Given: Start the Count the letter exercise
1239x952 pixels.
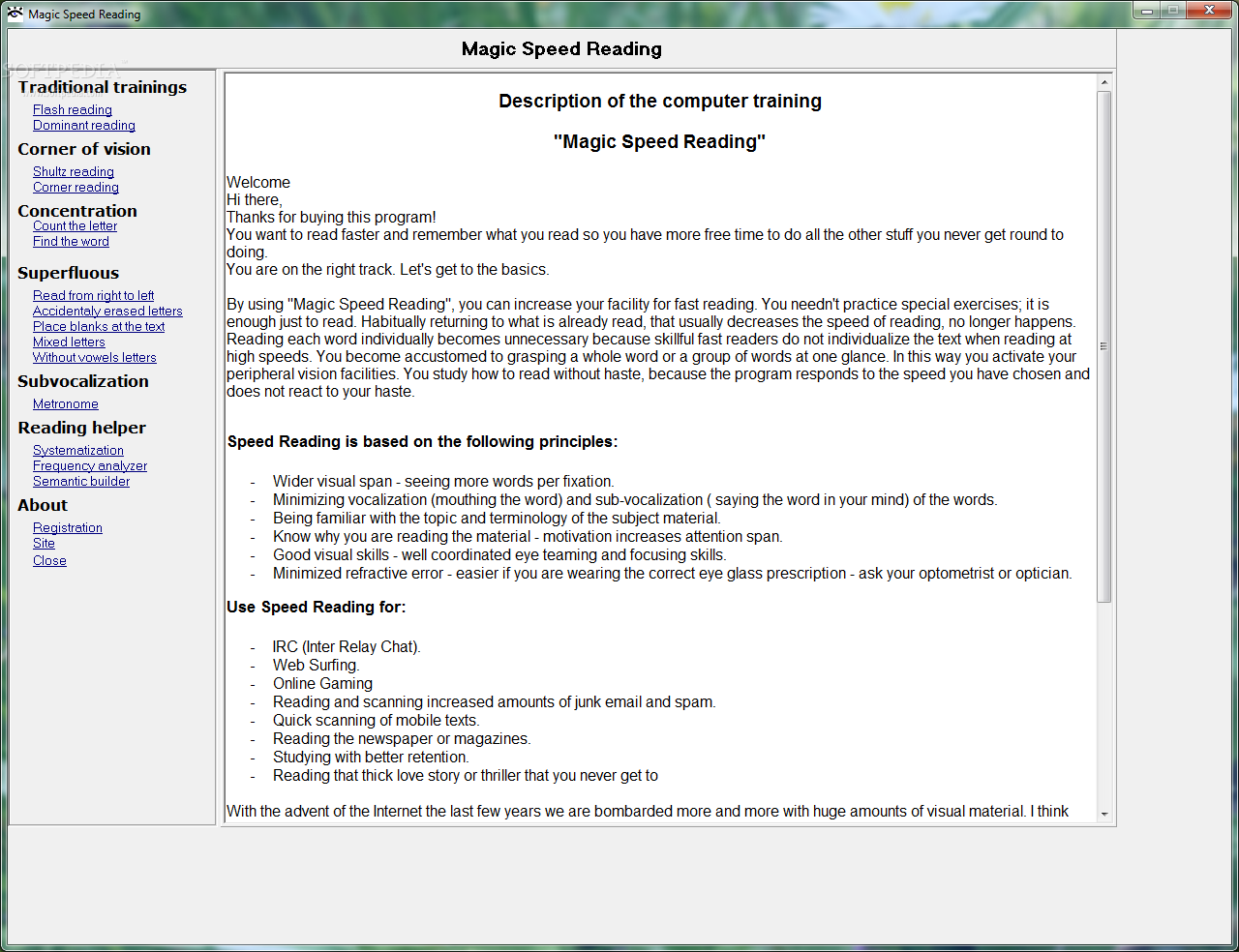Looking at the screenshot, I should click(x=75, y=226).
